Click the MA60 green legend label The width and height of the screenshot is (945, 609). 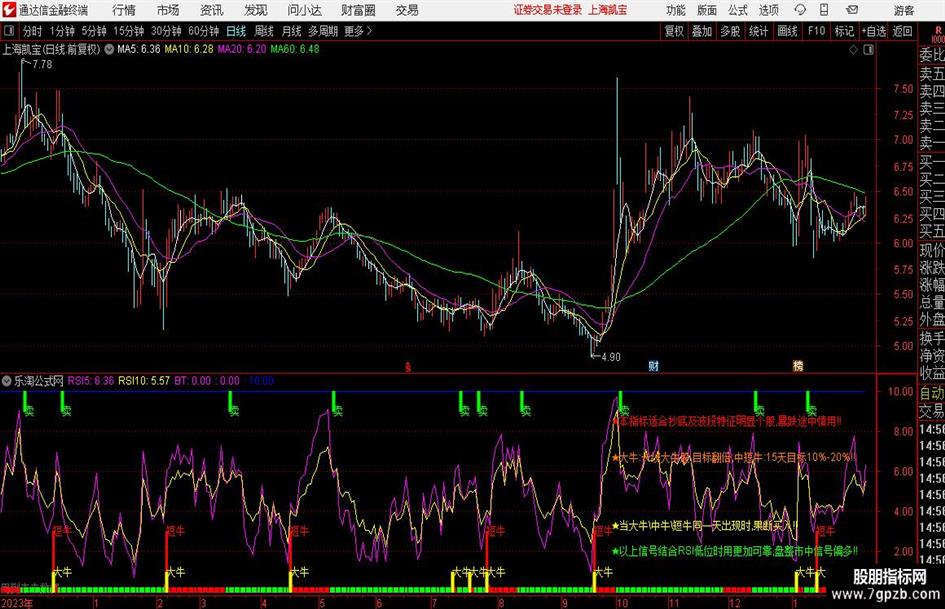[x=296, y=48]
